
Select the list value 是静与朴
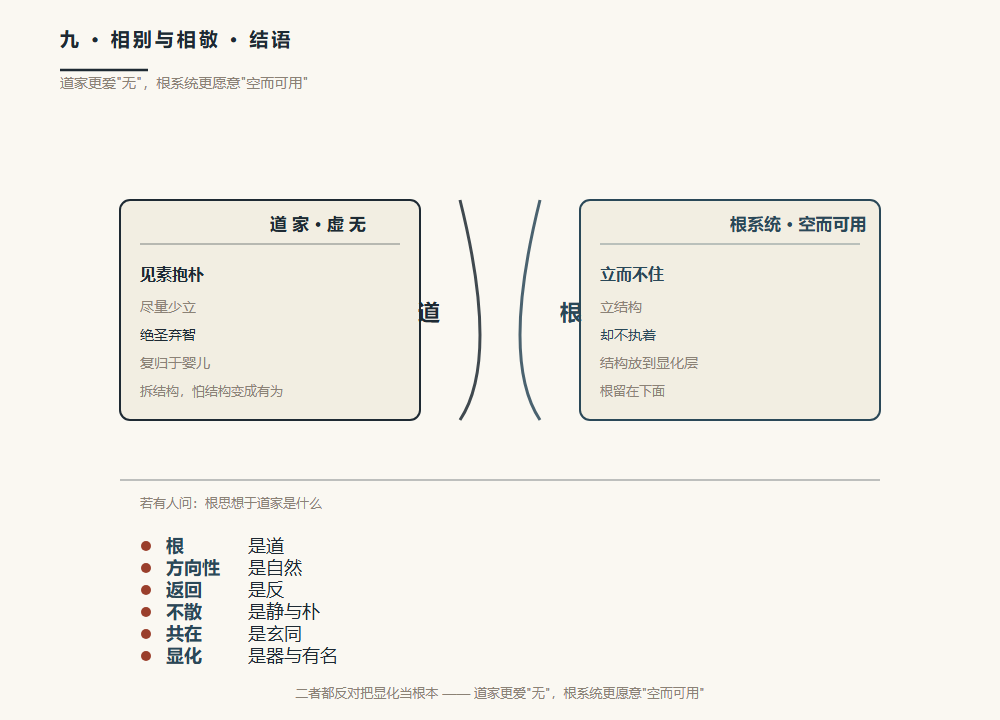[284, 612]
